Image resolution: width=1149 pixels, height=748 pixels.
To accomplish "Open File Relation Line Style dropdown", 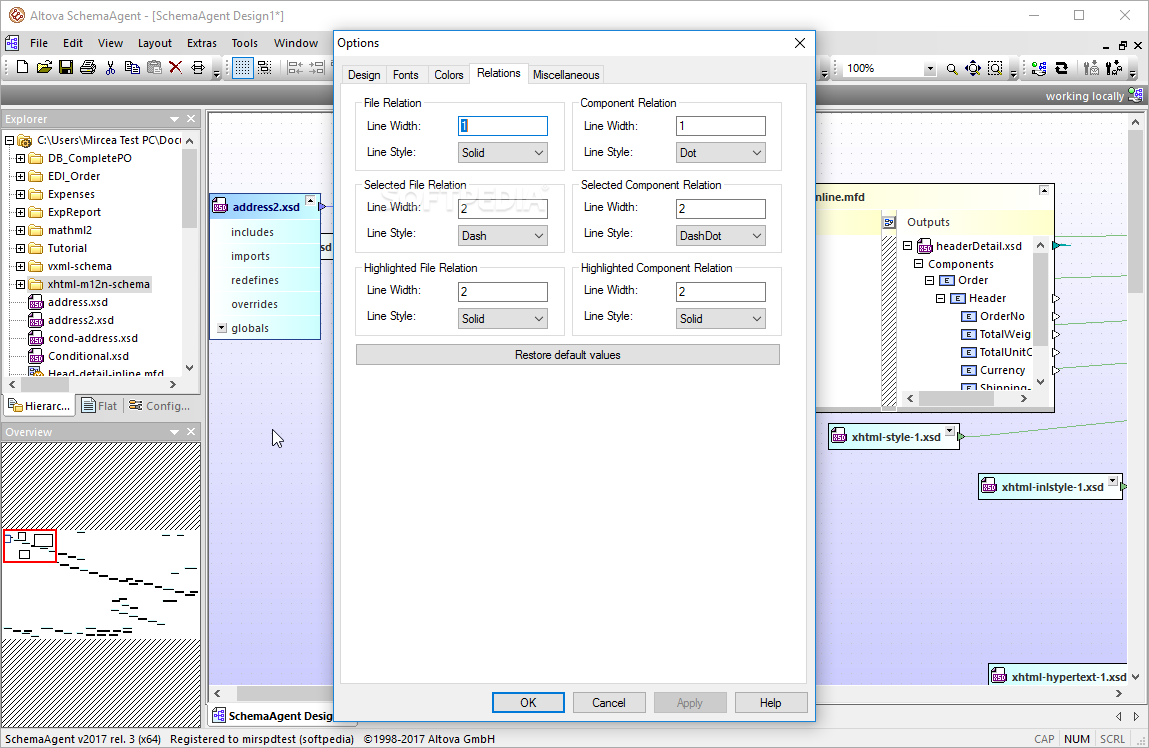I will 503,152.
